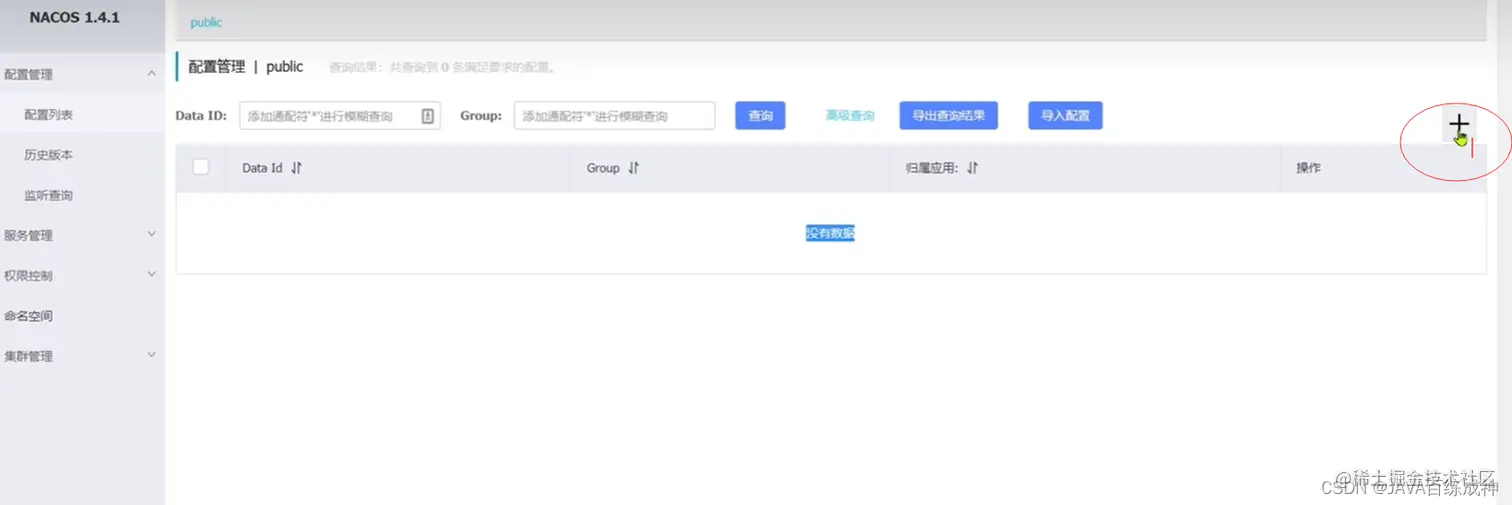
Task: Focus the Data ID input field
Action: pos(340,116)
